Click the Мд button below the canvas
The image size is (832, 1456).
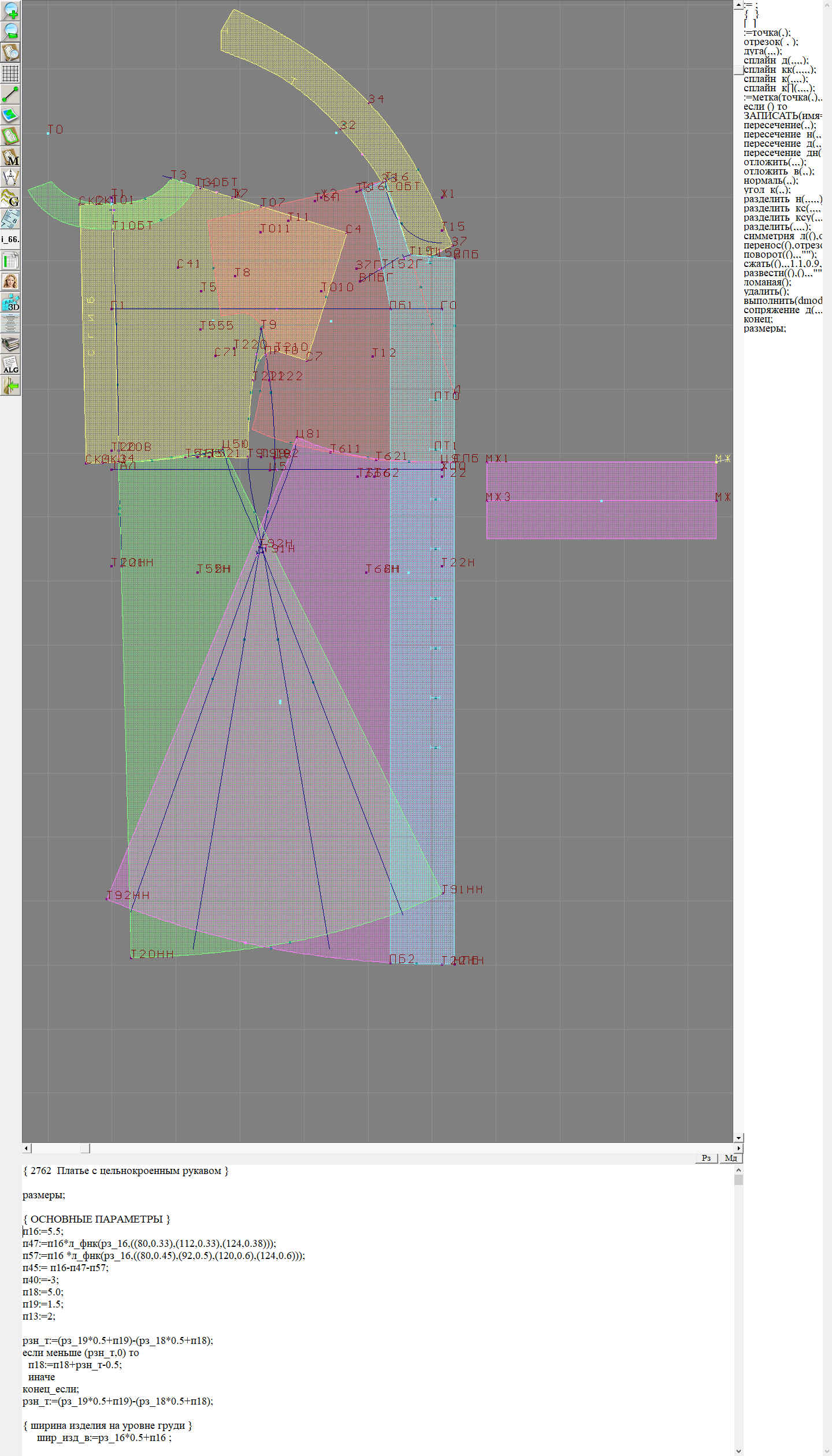(730, 1158)
